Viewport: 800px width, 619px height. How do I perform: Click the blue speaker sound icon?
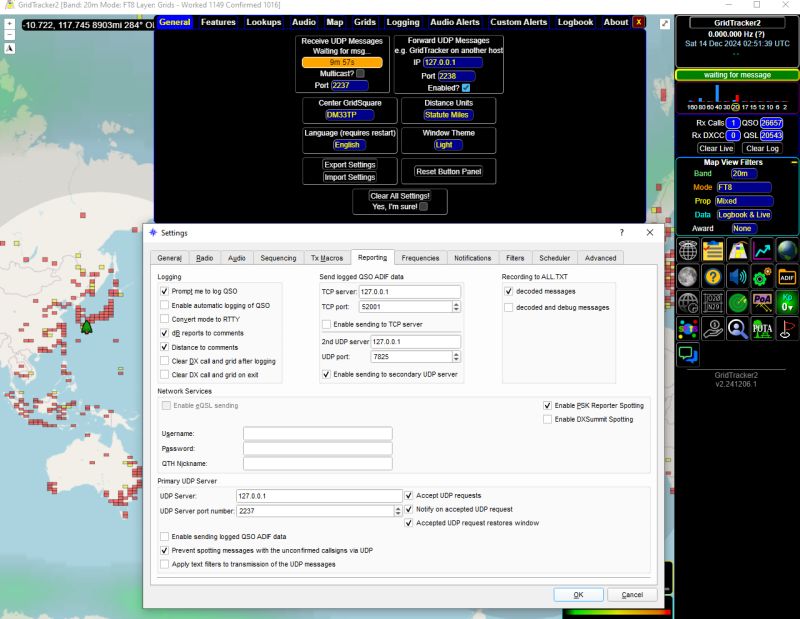coord(738,277)
